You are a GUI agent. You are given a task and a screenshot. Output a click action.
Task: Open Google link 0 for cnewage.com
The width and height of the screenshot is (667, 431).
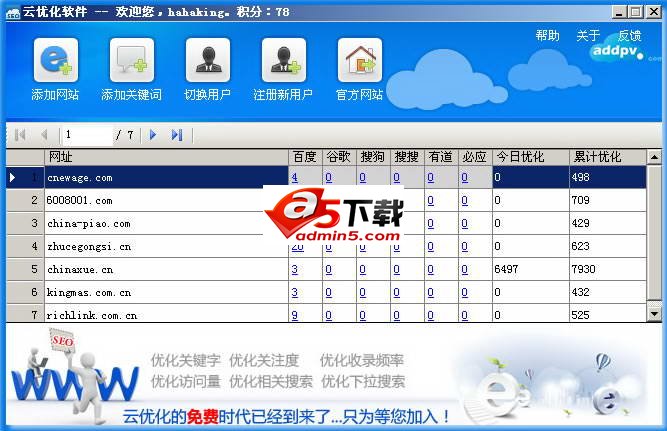[x=328, y=177]
